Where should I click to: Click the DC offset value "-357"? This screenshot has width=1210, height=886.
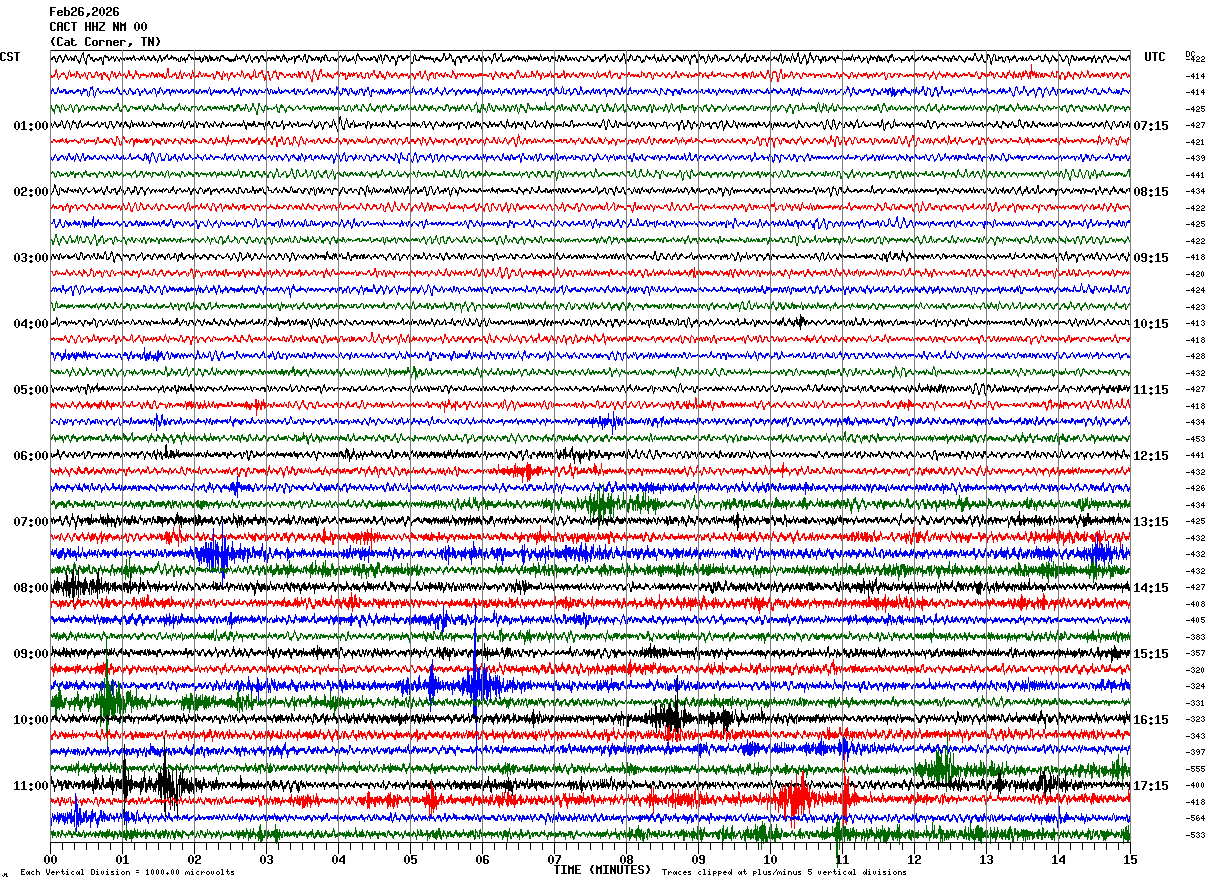tap(1195, 654)
